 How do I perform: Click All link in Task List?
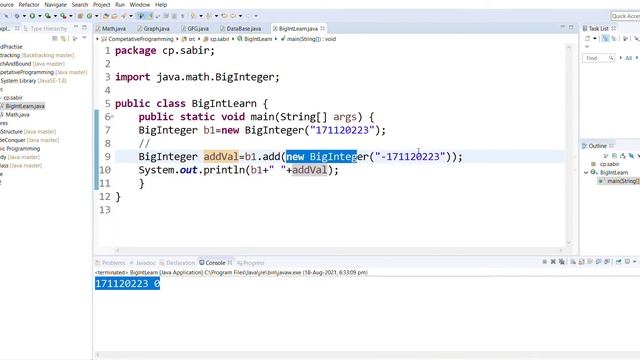(x=629, y=58)
